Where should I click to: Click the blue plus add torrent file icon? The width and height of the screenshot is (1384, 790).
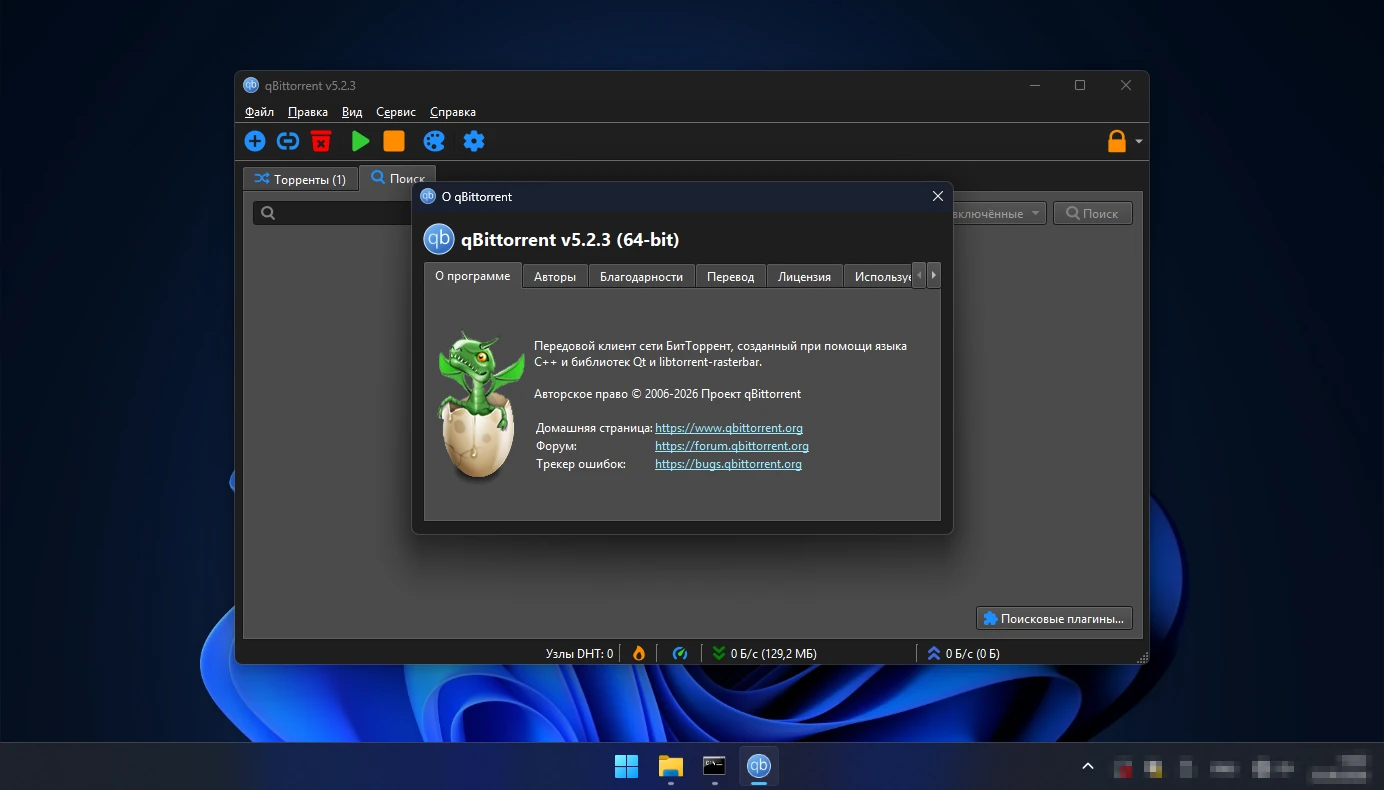(255, 141)
